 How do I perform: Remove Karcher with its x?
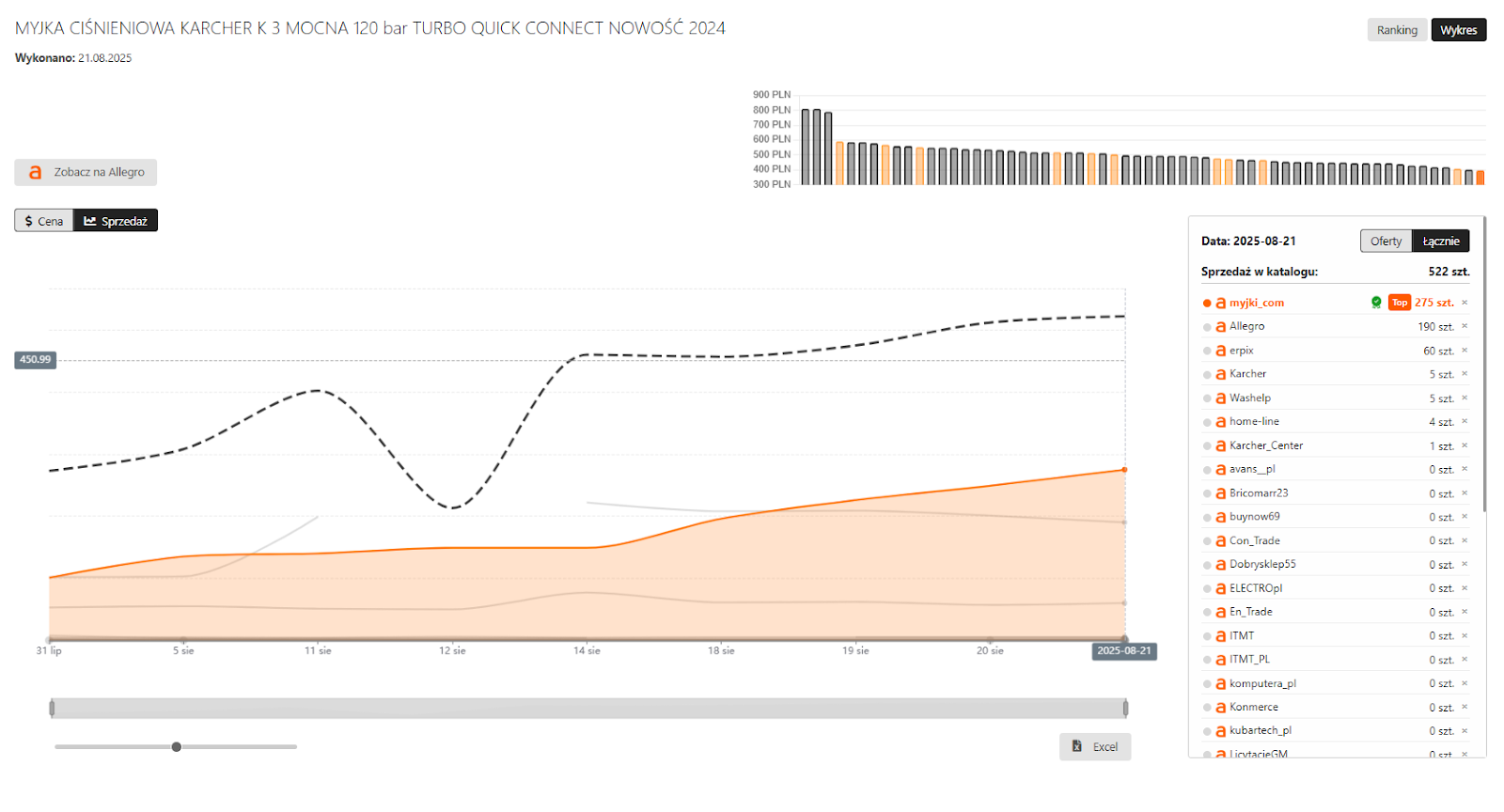click(1465, 374)
